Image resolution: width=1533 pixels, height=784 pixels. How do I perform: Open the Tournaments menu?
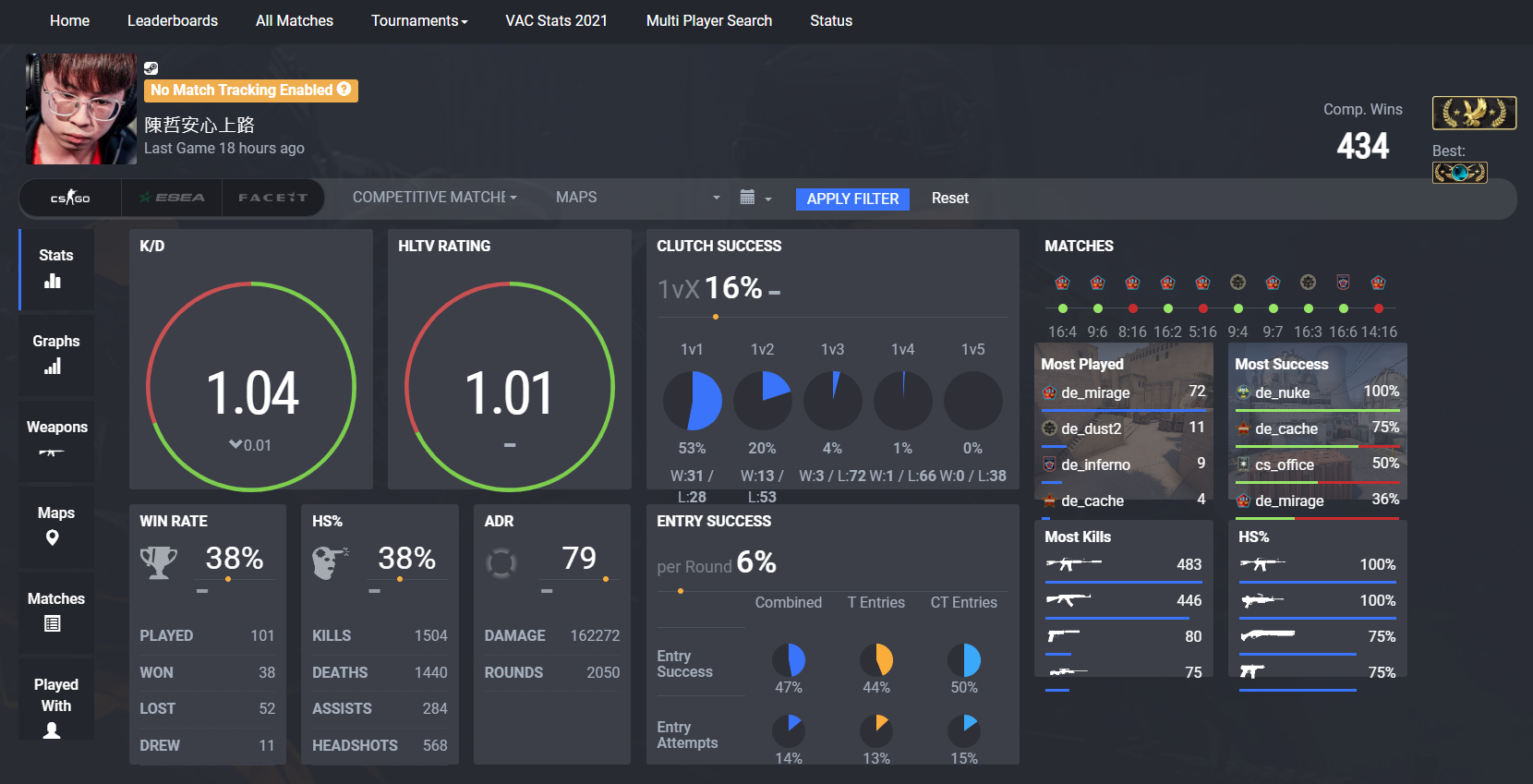tap(419, 20)
